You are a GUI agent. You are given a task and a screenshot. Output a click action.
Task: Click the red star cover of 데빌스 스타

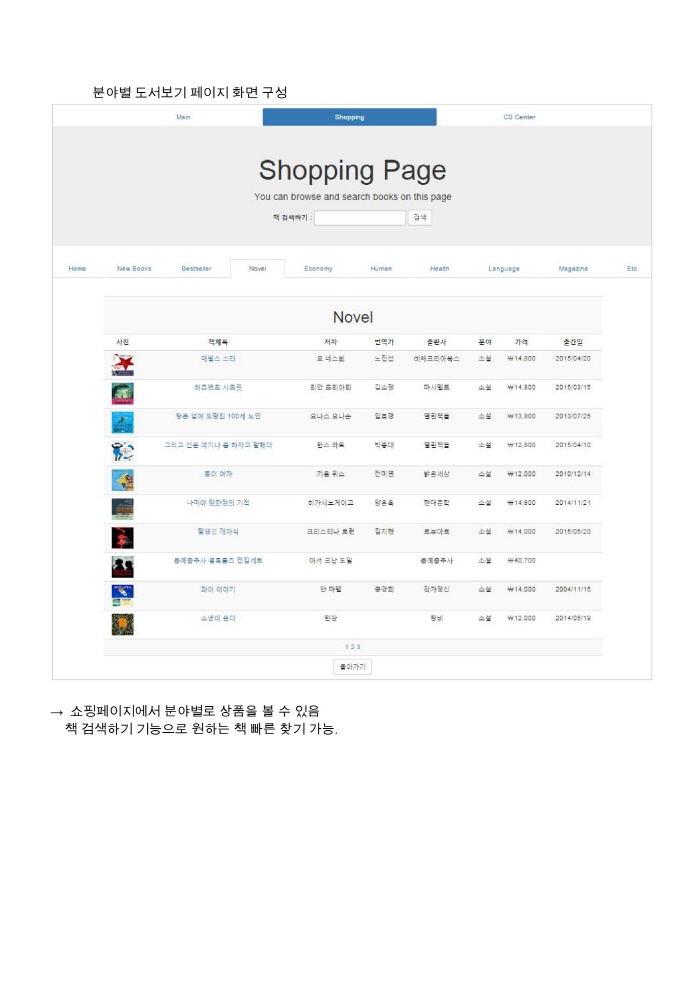pyautogui.click(x=122, y=365)
